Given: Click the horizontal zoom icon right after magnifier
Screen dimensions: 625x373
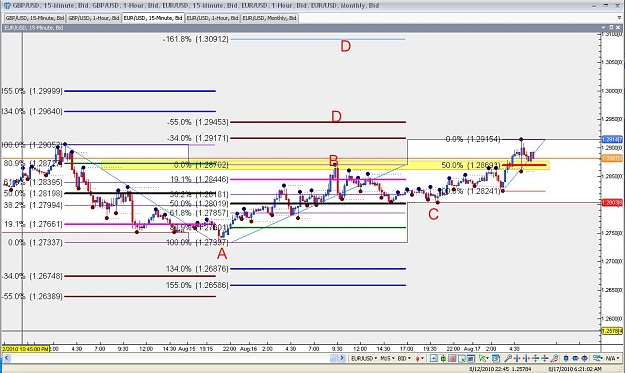Looking at the screenshot, I should pyautogui.click(x=517, y=358).
